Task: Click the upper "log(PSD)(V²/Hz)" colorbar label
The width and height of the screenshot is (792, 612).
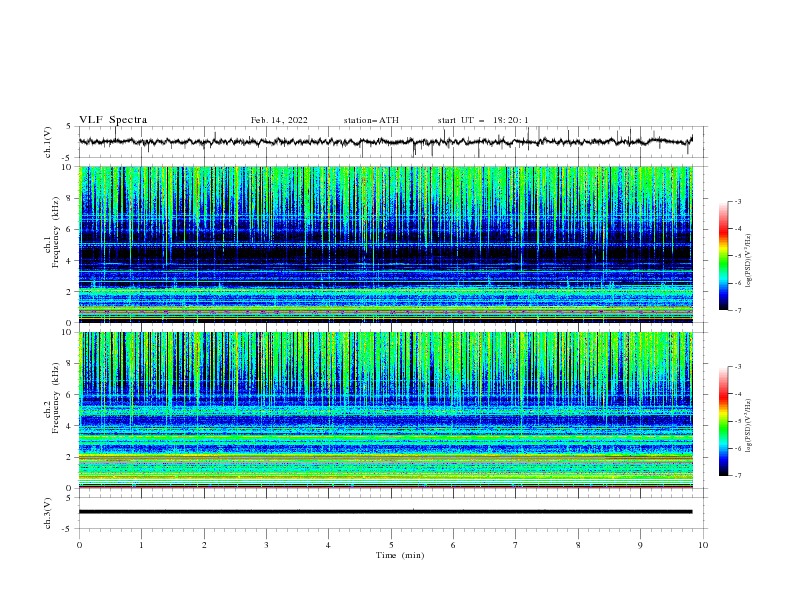Action: tap(748, 261)
